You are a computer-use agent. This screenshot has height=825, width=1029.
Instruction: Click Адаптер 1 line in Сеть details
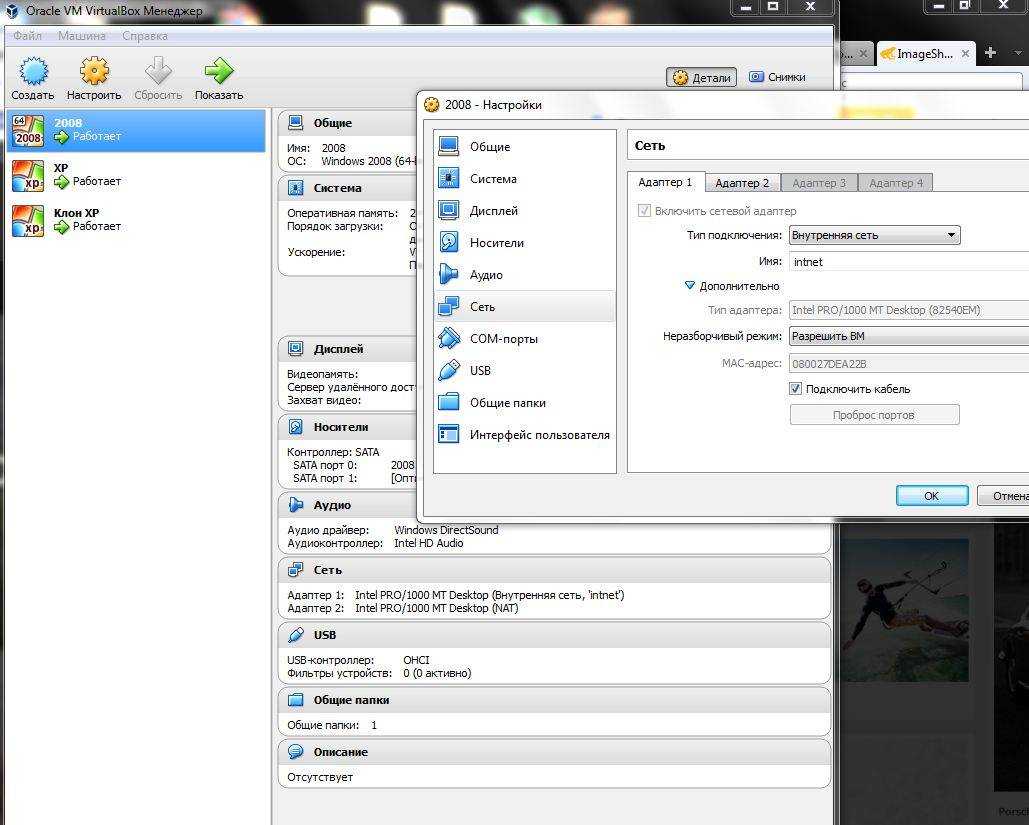pos(455,595)
